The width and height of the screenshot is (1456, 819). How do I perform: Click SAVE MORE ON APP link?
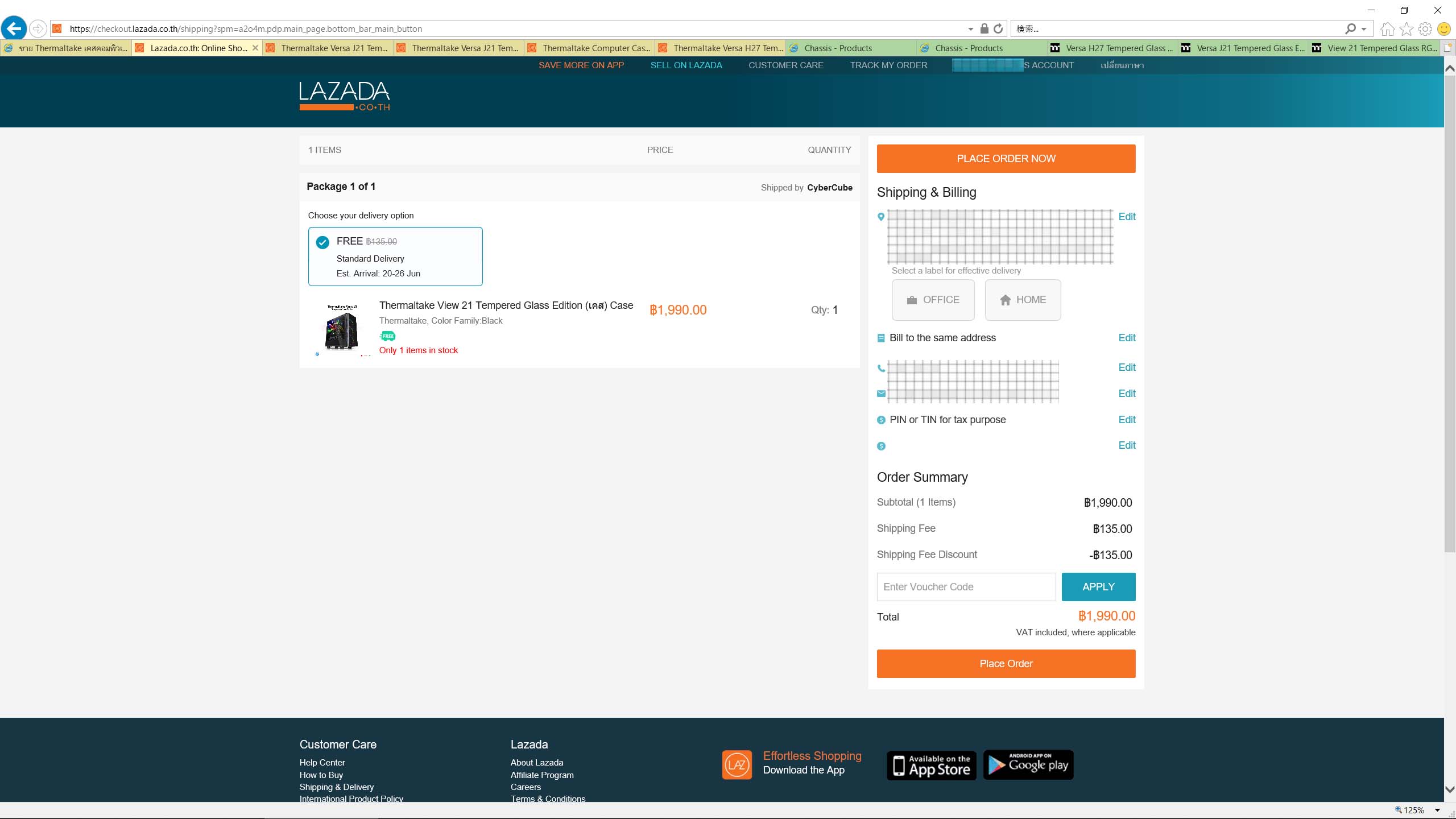(581, 65)
